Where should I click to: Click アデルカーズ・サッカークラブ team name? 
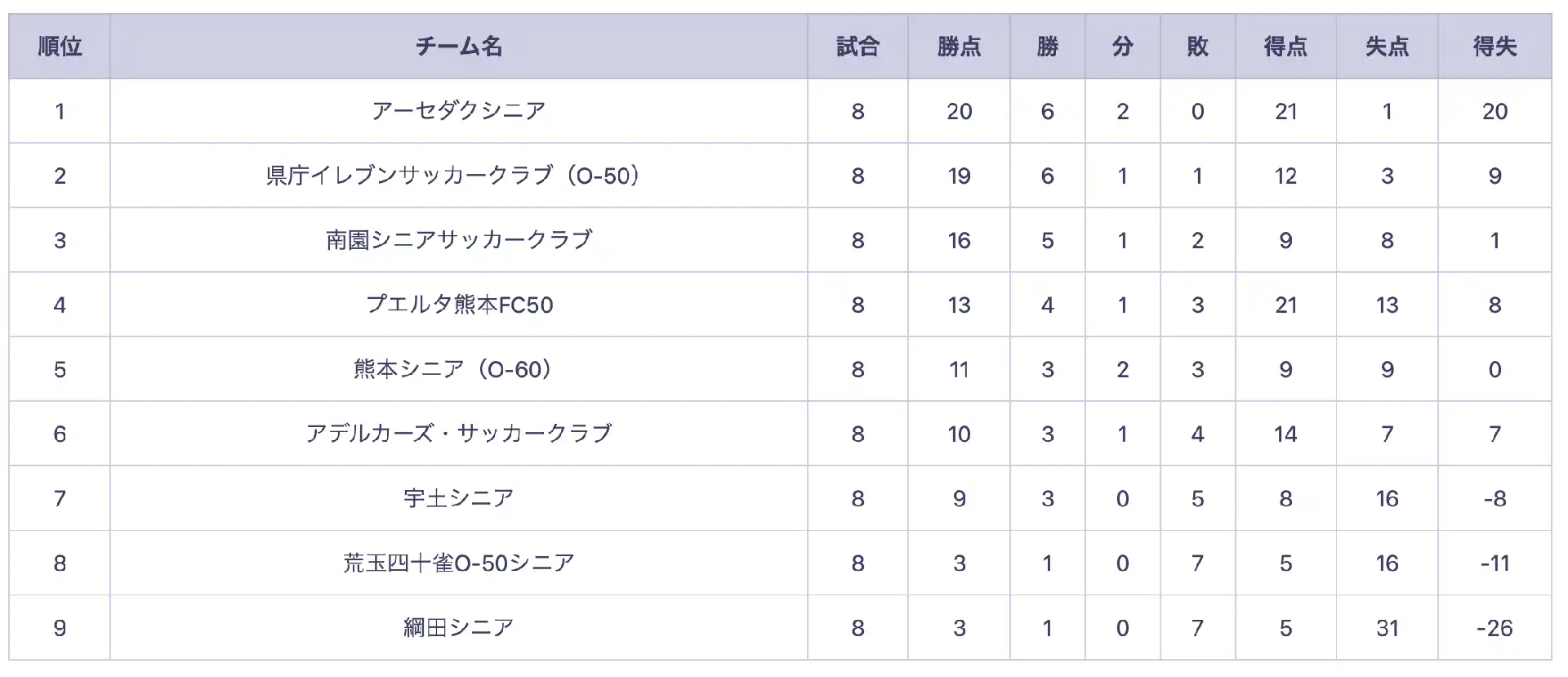pyautogui.click(x=459, y=434)
